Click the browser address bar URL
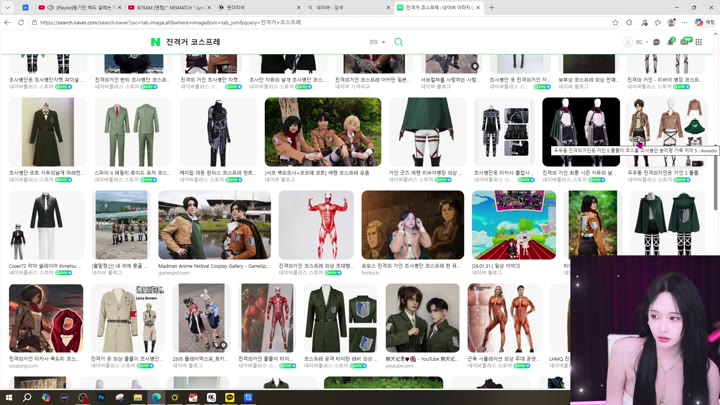This screenshot has height=405, width=720. [x=321, y=22]
